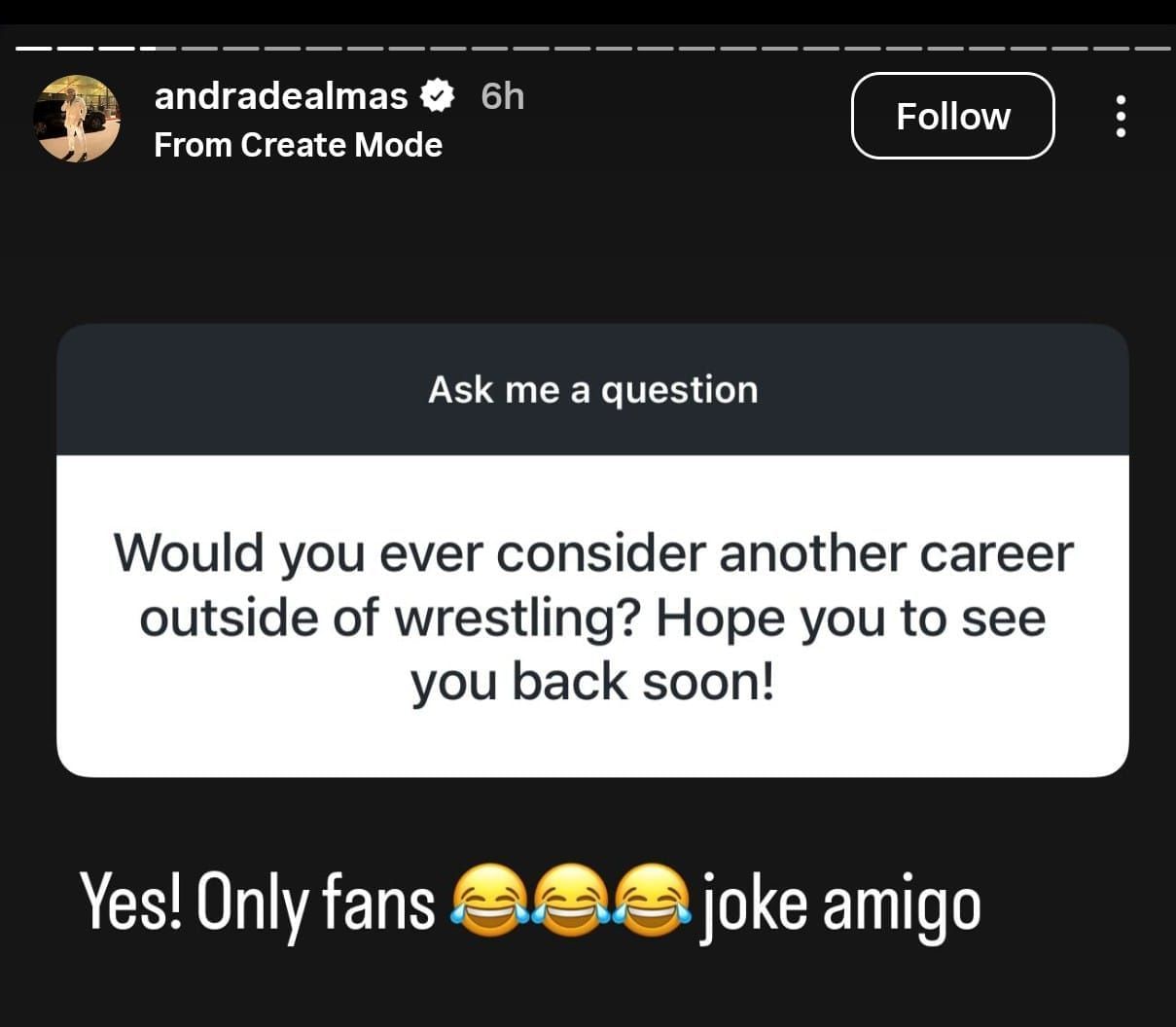Tap the From Create Mode label
The width and height of the screenshot is (1176, 1027).
coord(298,145)
